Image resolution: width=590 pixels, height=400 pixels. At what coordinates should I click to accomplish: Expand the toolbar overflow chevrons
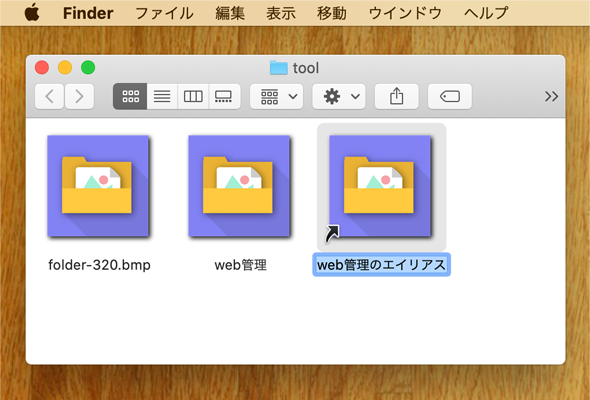(551, 96)
